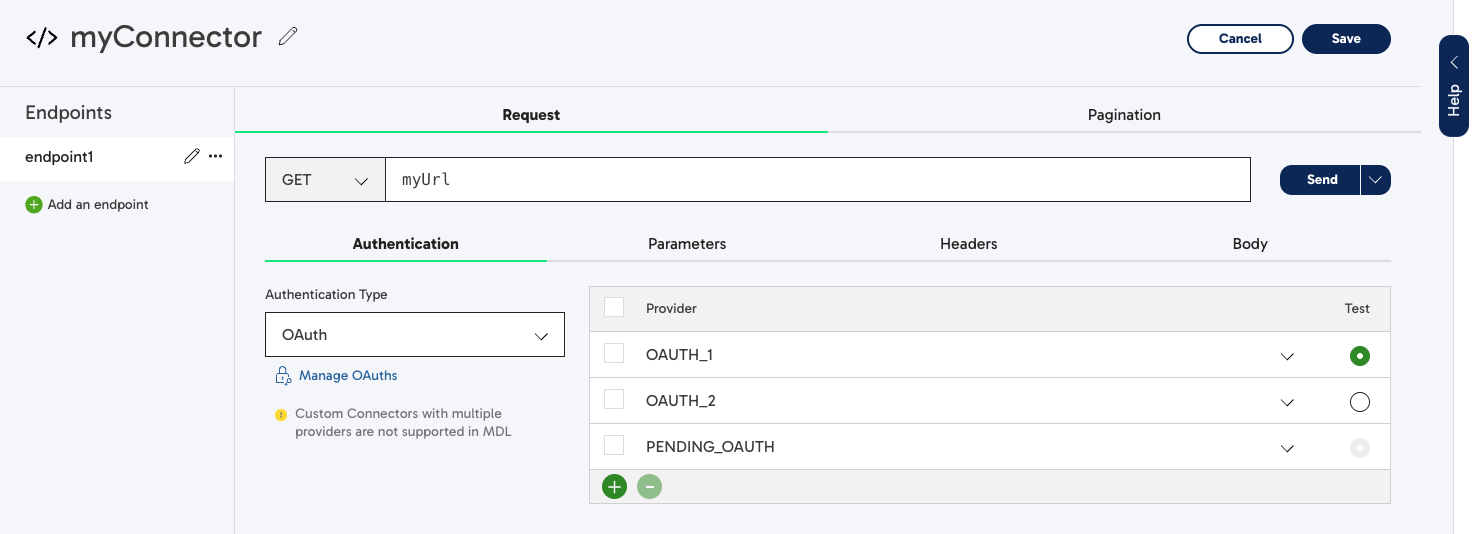1484x534 pixels.
Task: Click the pencil icon beside myConnector title
Action: click(x=288, y=37)
